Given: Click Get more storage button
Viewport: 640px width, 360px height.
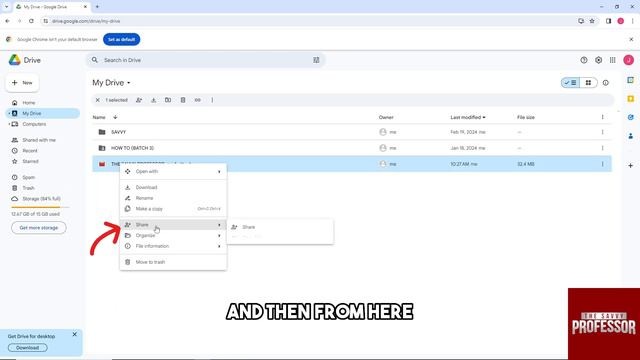Looking at the screenshot, I should (39, 228).
